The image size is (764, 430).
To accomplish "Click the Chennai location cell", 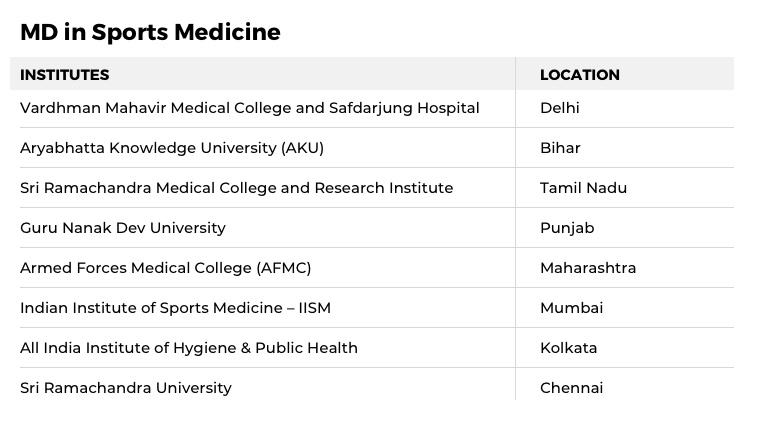I will (x=571, y=388).
